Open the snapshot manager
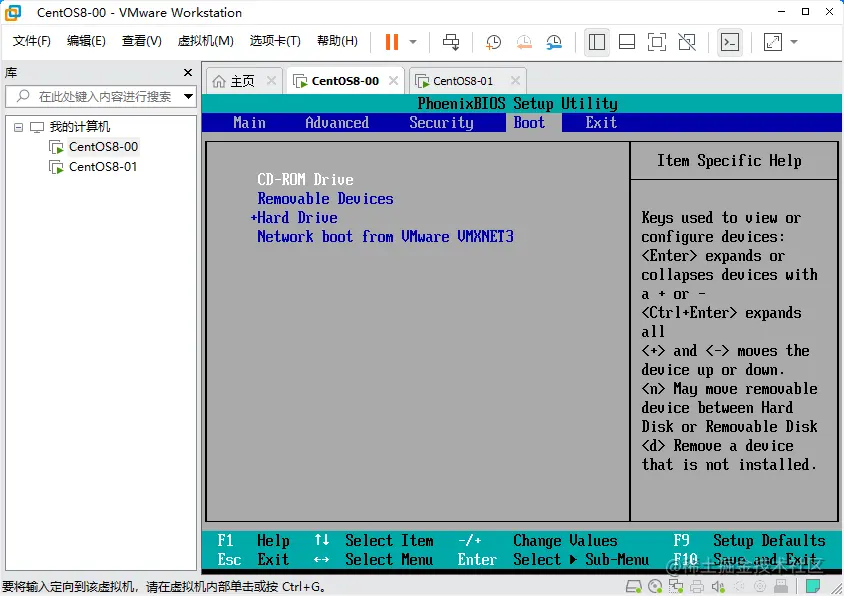844x596 pixels. 552,42
